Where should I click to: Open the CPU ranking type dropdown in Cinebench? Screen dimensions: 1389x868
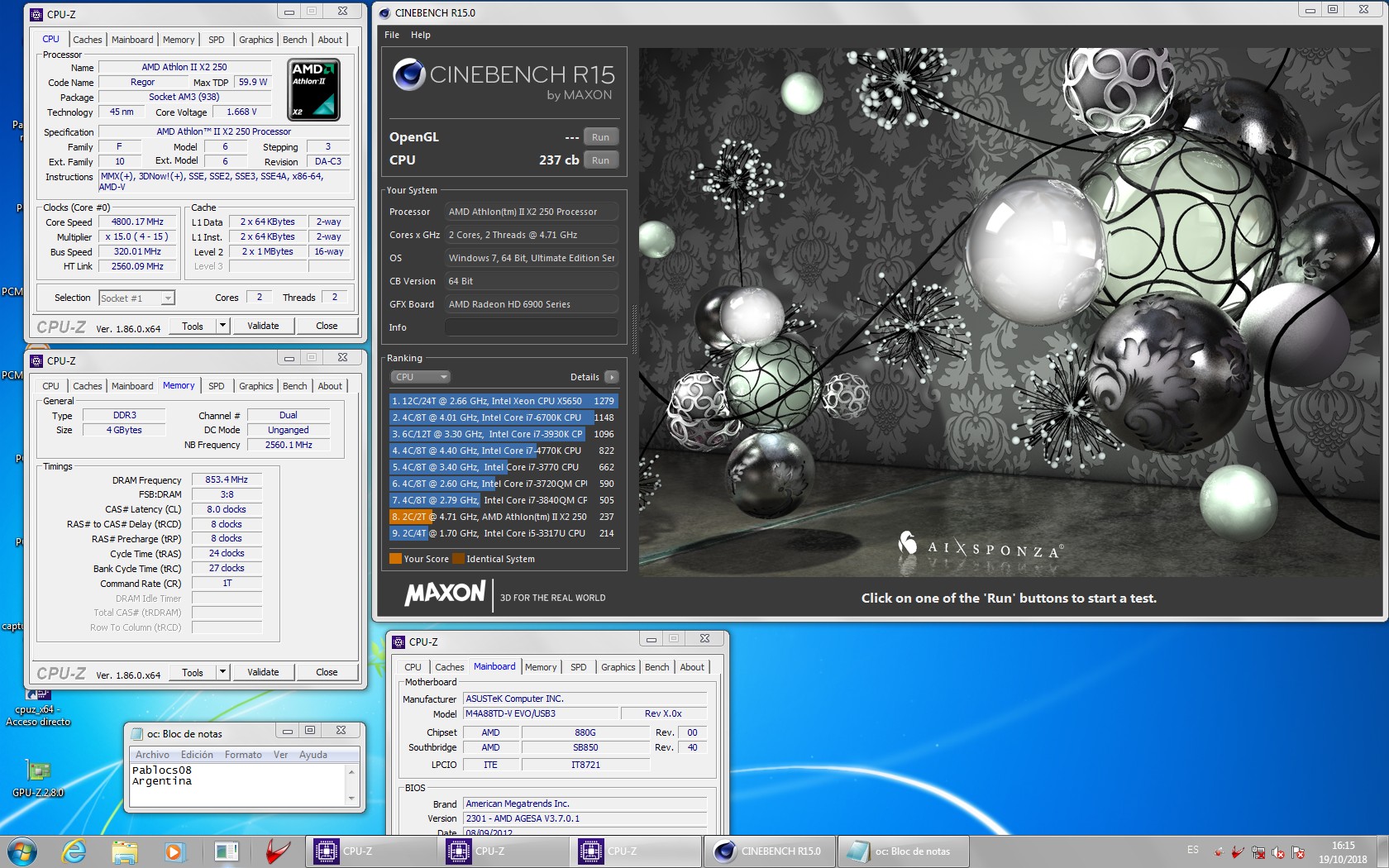[x=420, y=377]
